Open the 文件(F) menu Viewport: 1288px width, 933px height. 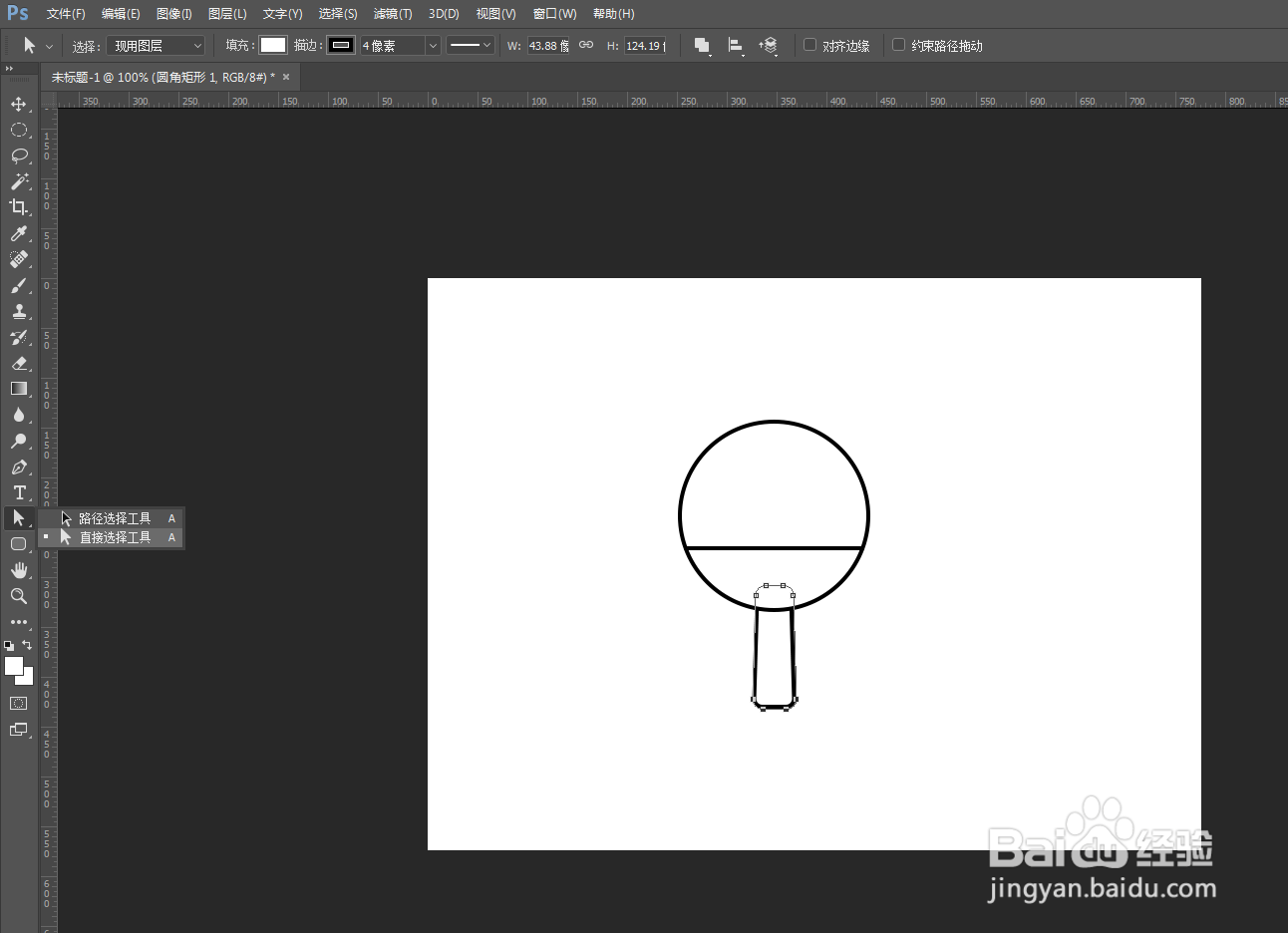pyautogui.click(x=66, y=14)
